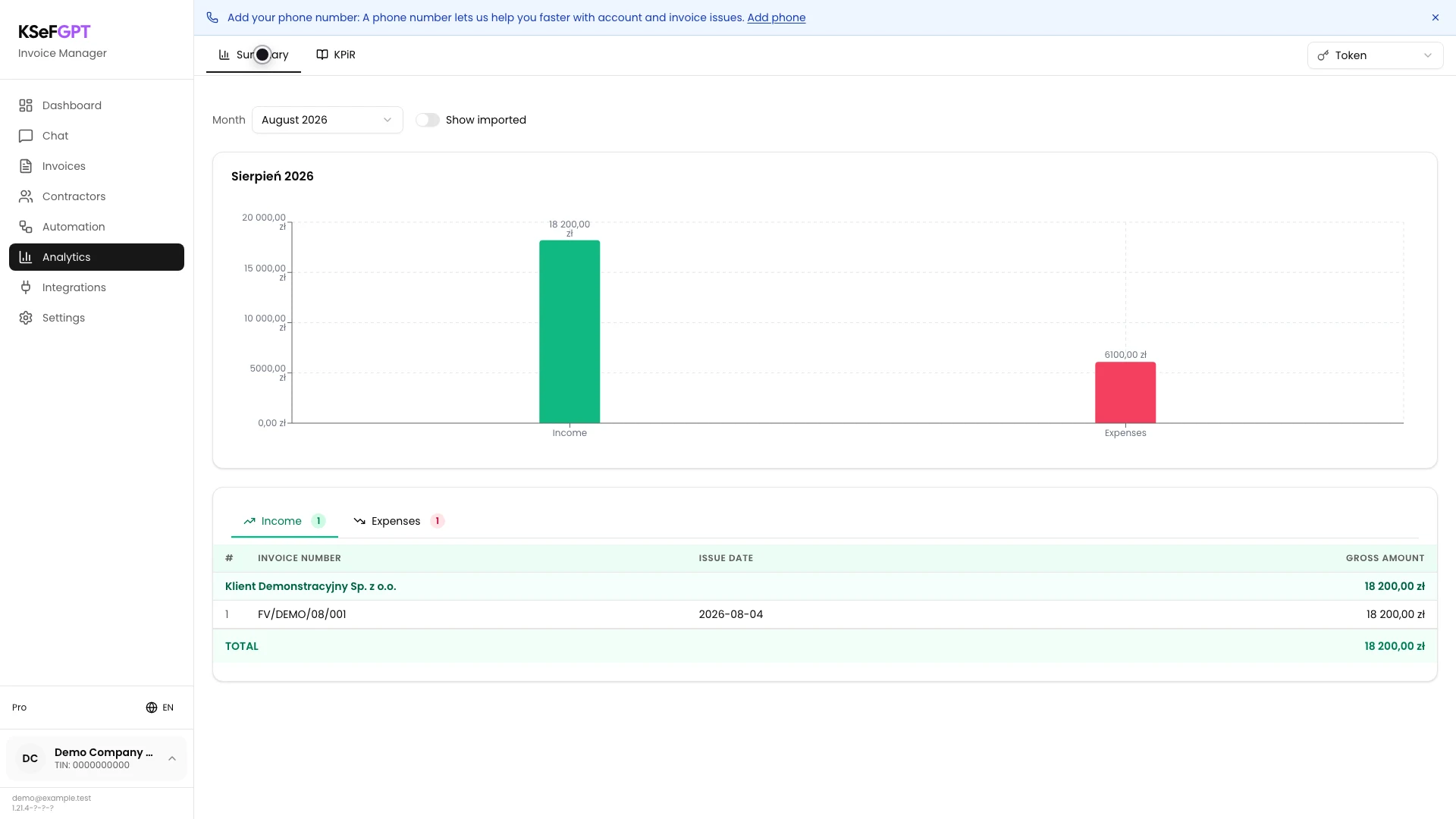The height and width of the screenshot is (819, 1456).
Task: Click Klient Demonstracyjny Sp. z o.o. row
Action: point(825,586)
